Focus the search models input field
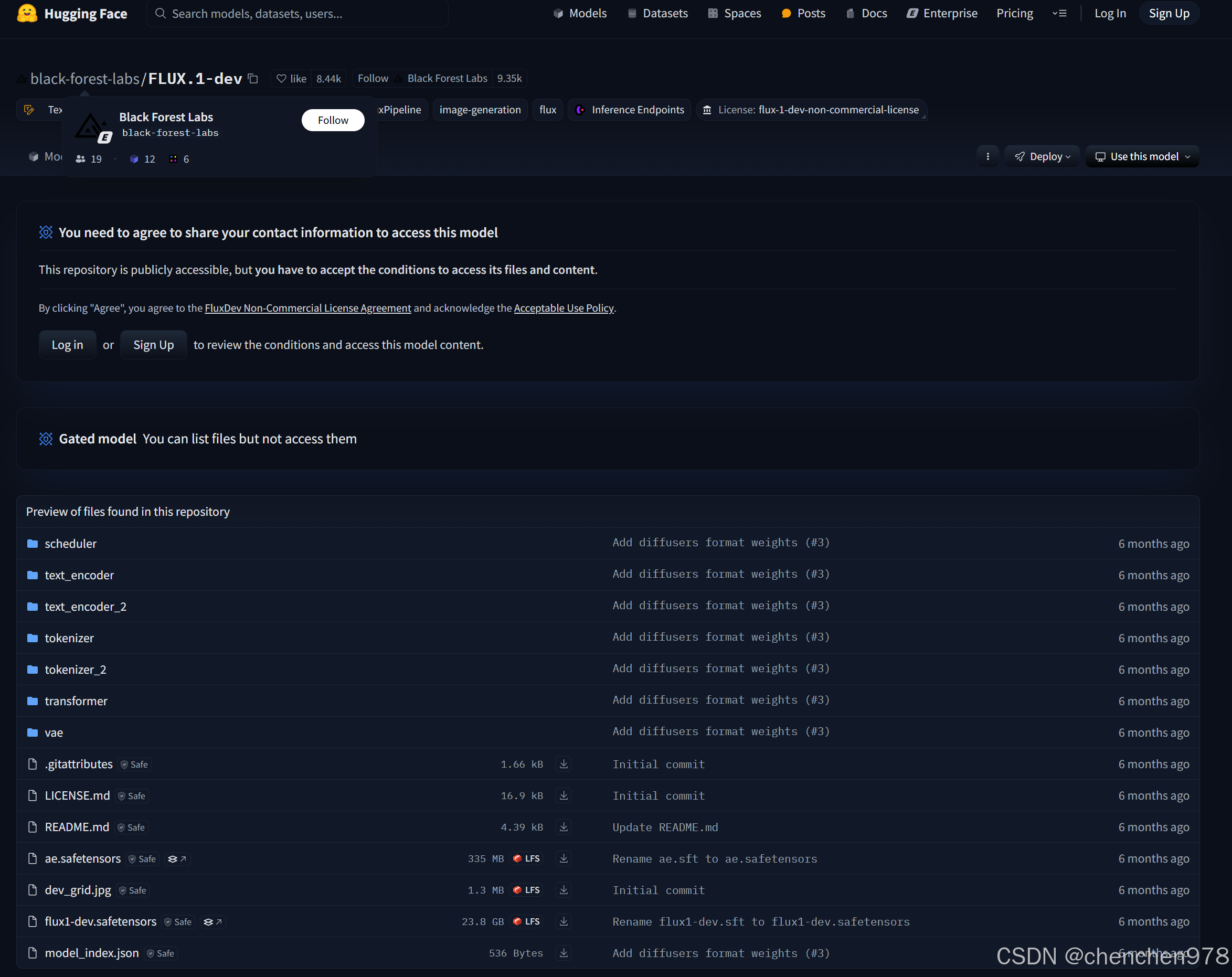1232x977 pixels. (x=297, y=13)
